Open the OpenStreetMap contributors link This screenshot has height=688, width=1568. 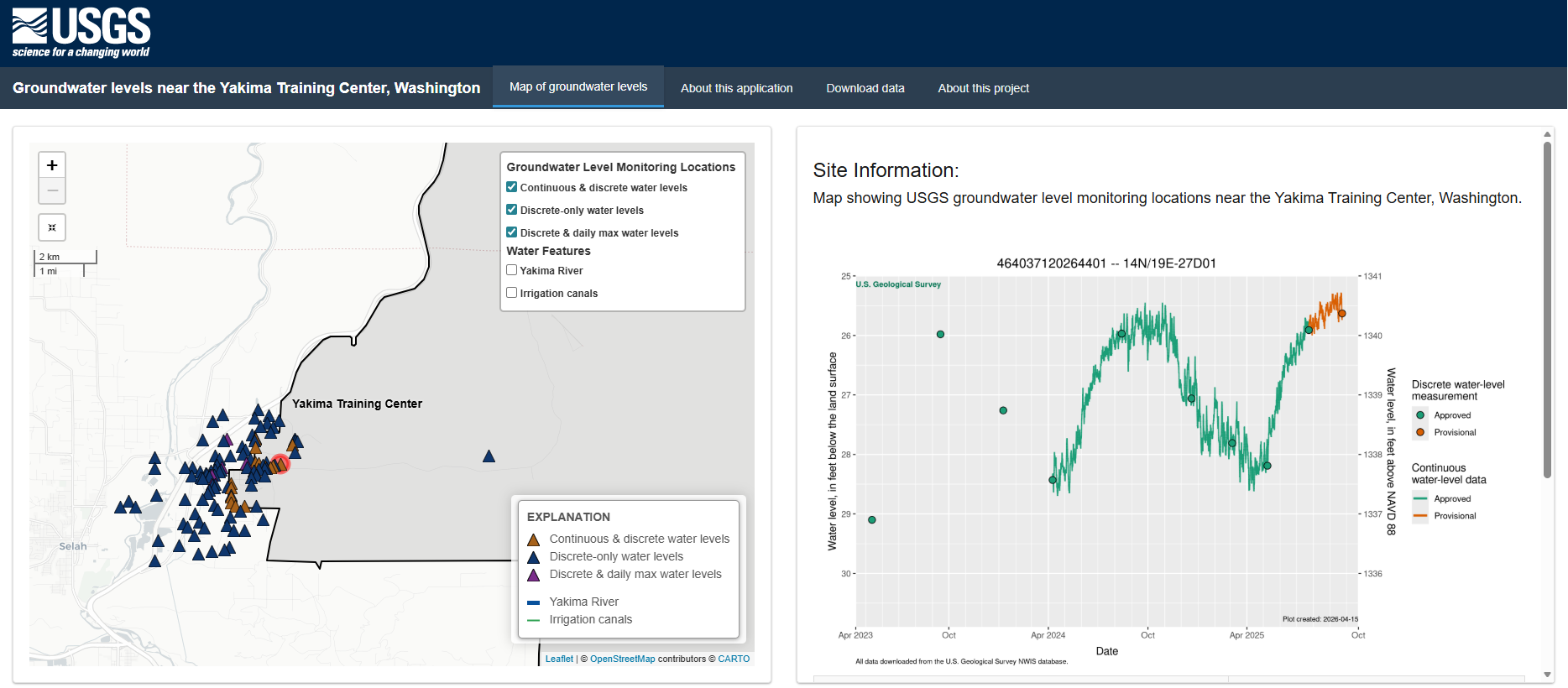tap(622, 659)
